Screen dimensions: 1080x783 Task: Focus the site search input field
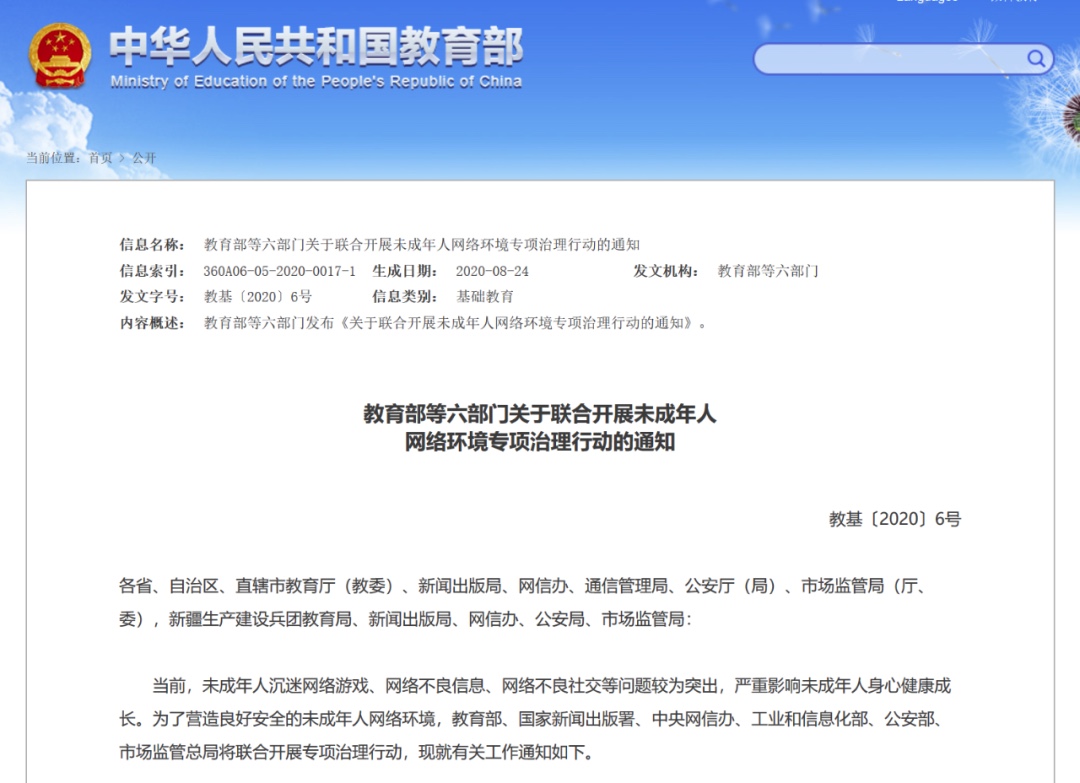903,59
